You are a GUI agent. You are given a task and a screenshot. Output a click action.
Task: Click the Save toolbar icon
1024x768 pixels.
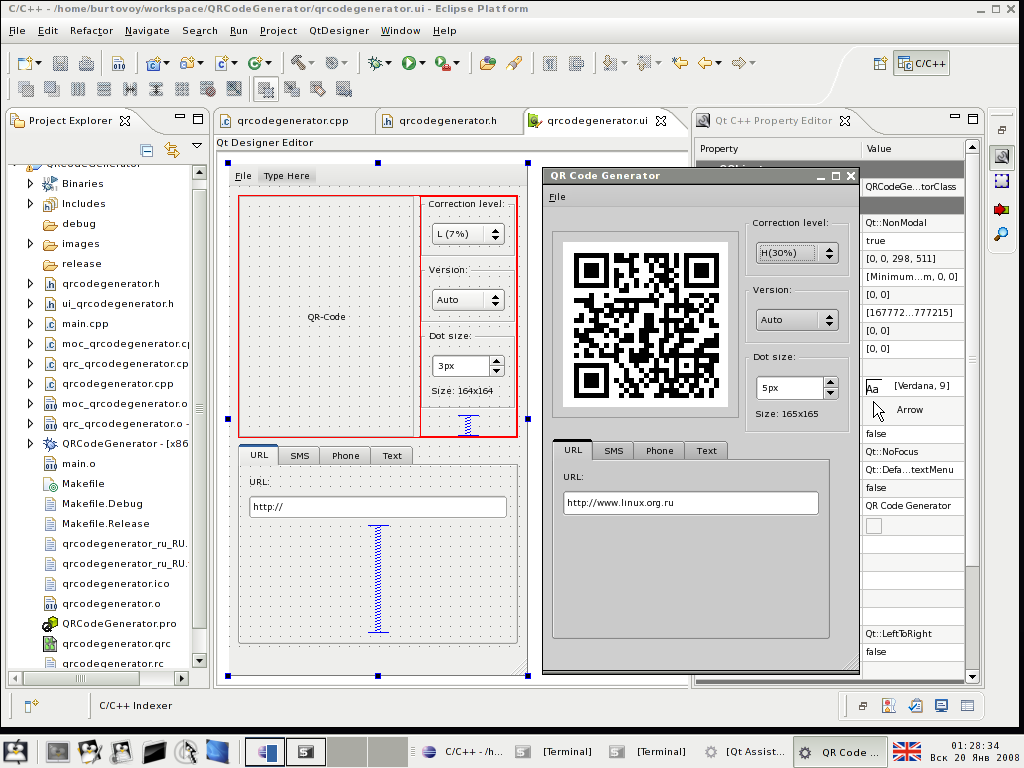pos(60,63)
